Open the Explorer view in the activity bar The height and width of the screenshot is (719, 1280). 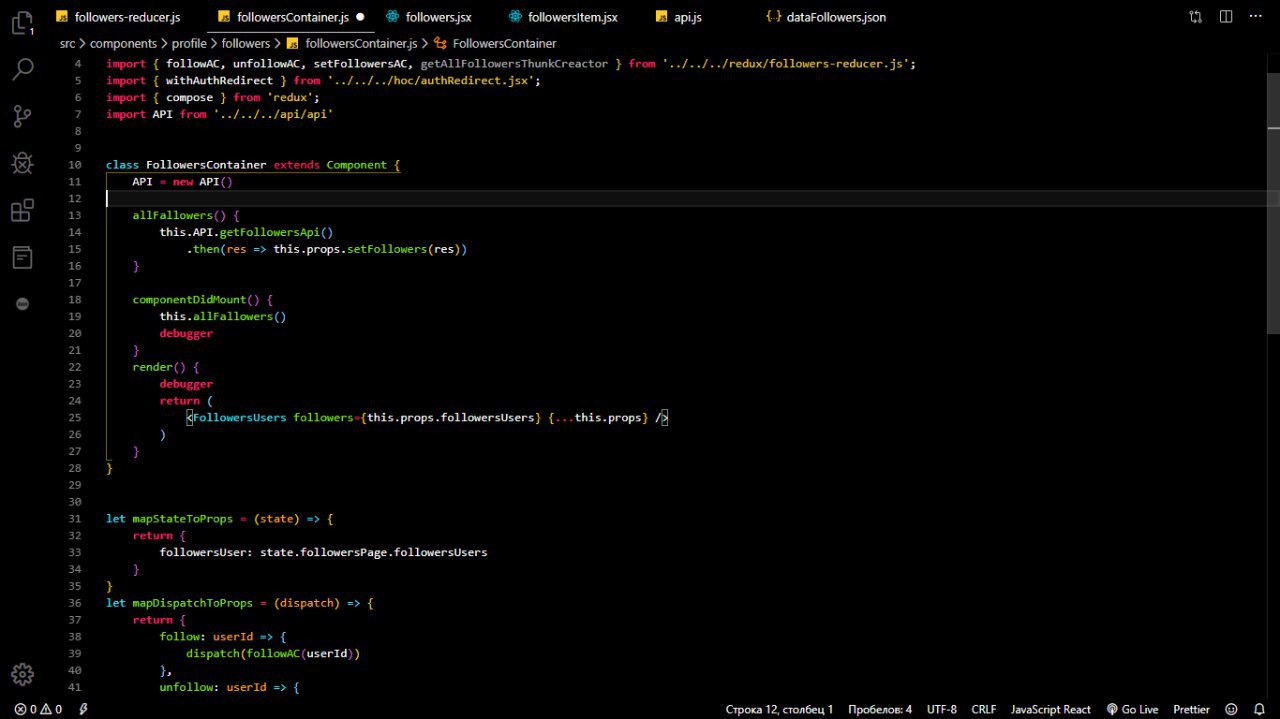click(x=22, y=22)
